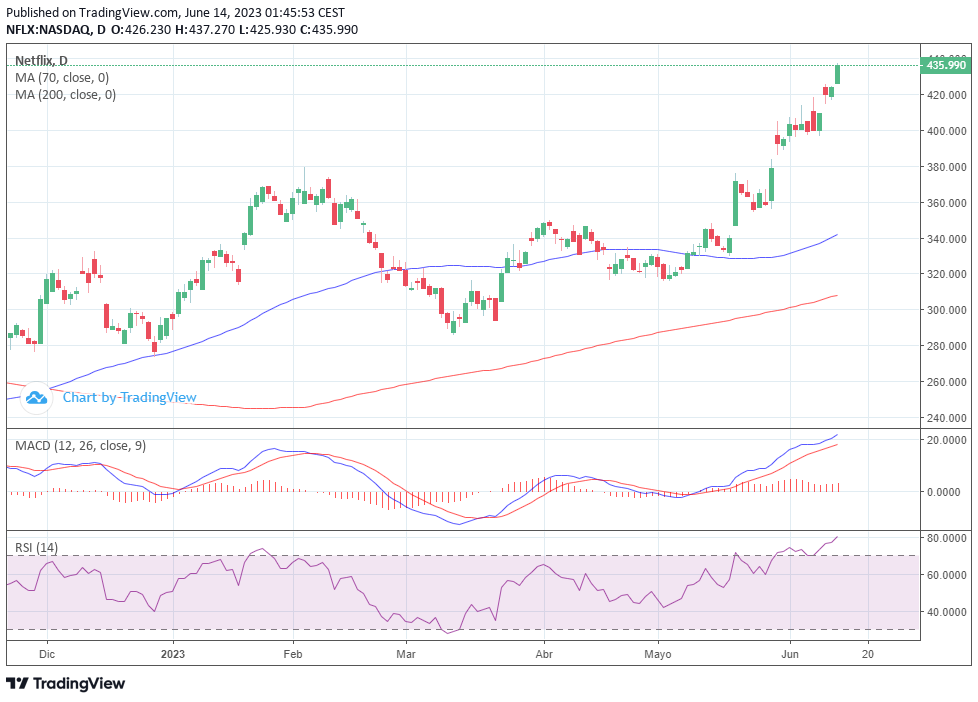Viewport: 978px width, 702px height.
Task: Click the '20' date axis label
Action: (x=868, y=654)
